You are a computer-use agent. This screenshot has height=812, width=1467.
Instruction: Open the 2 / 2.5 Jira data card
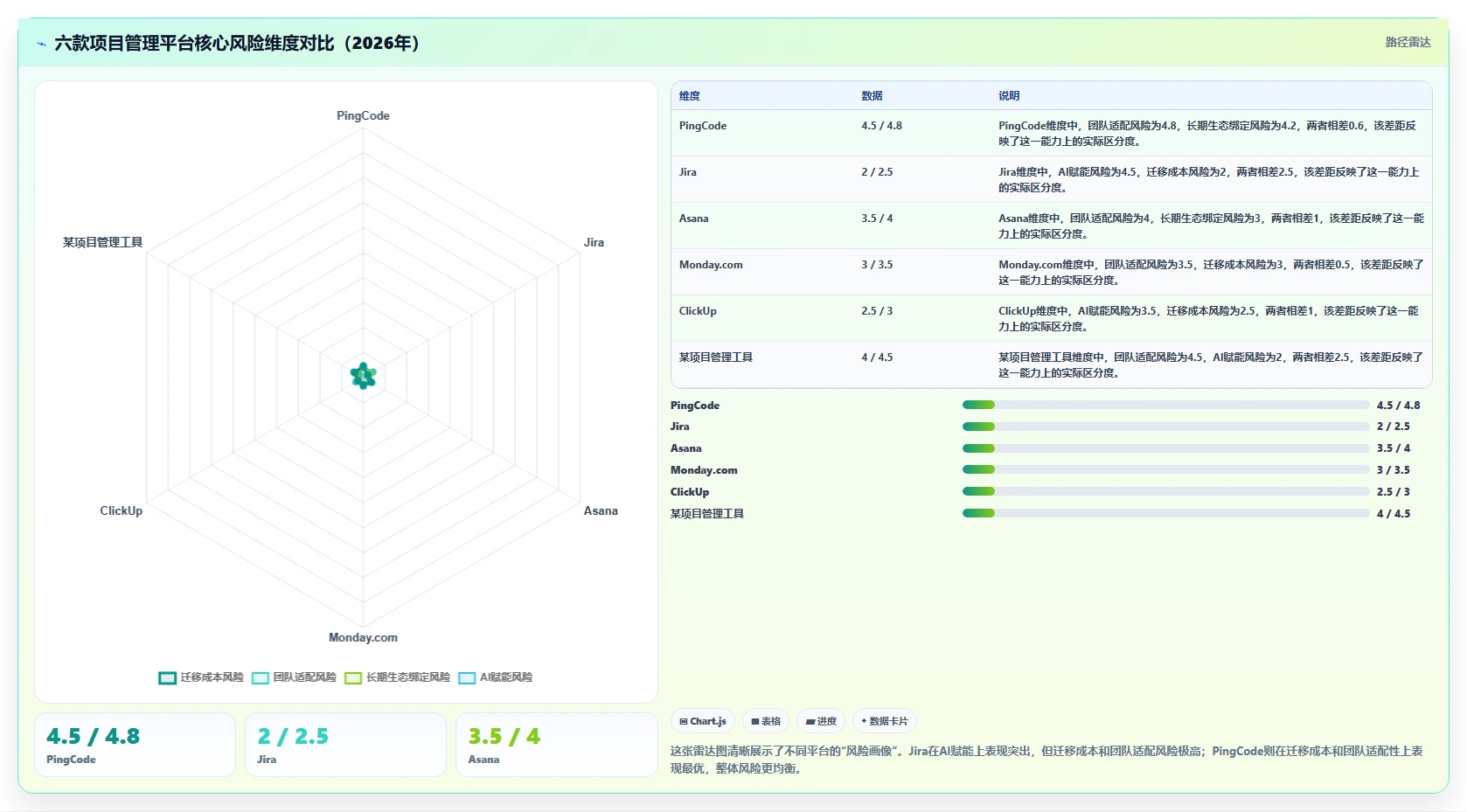(x=345, y=745)
